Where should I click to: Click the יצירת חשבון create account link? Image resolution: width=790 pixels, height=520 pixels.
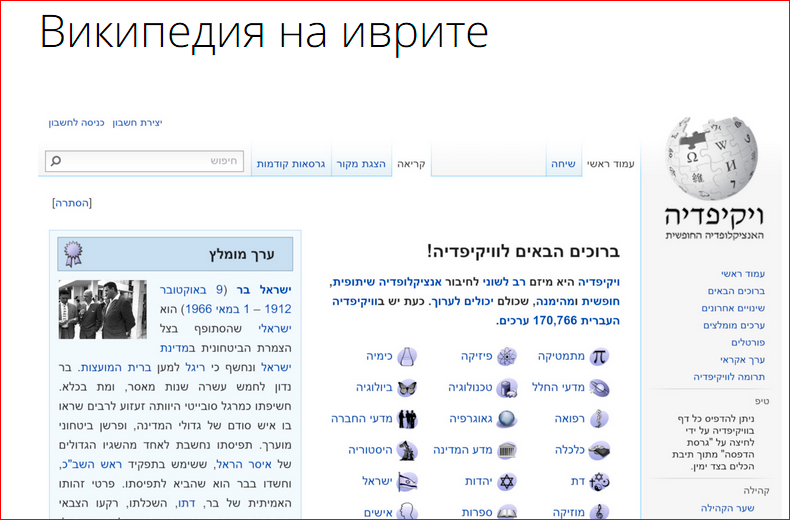137,122
